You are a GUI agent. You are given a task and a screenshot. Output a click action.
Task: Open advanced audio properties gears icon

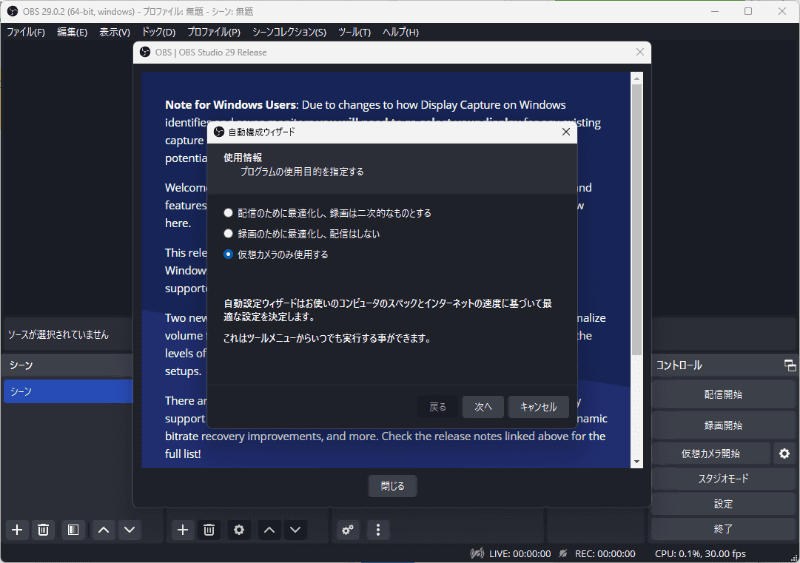tap(348, 530)
